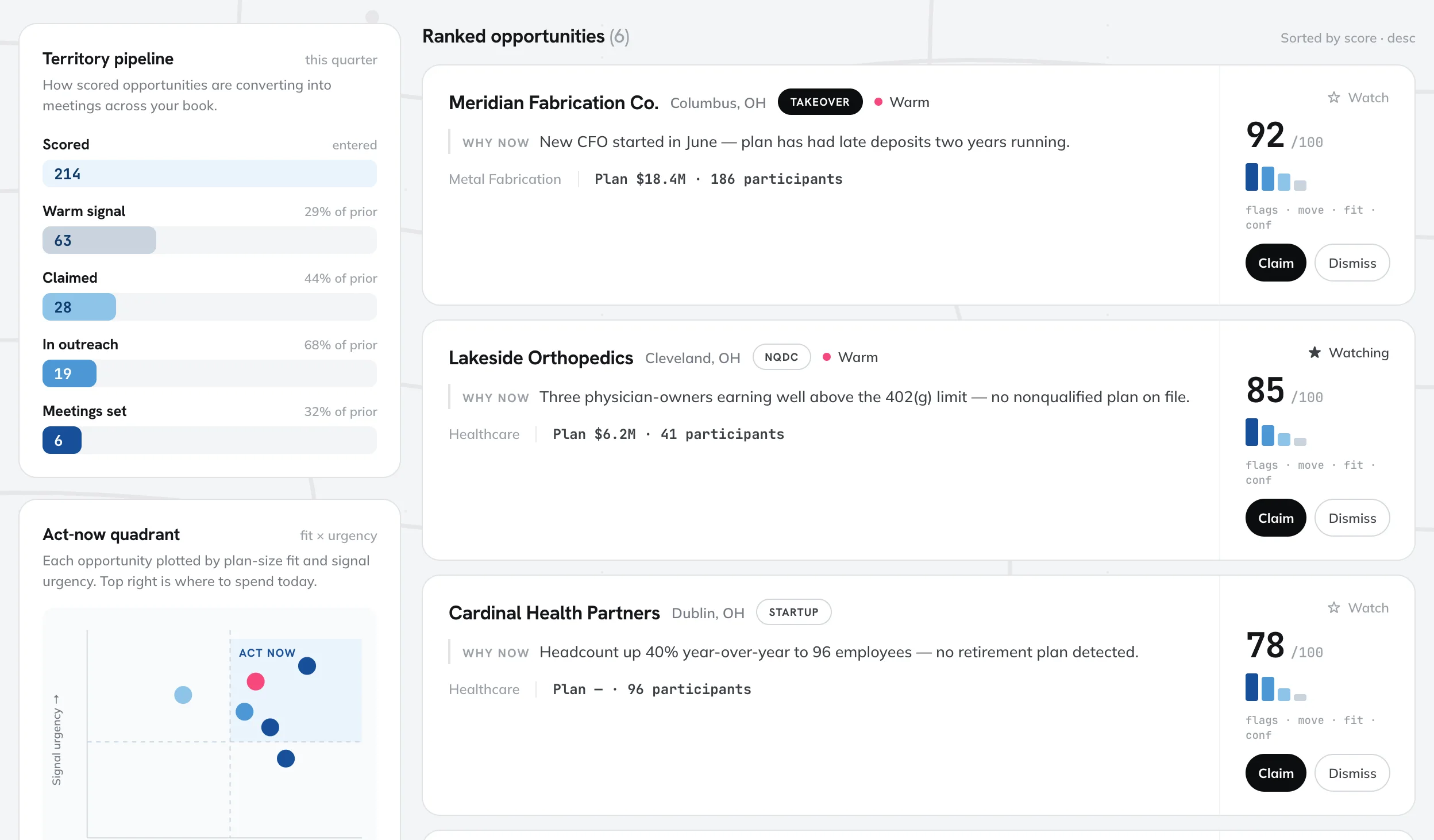The width and height of the screenshot is (1434, 840).
Task: Click the STARTUP badge on Cardinal card
Action: 793,612
